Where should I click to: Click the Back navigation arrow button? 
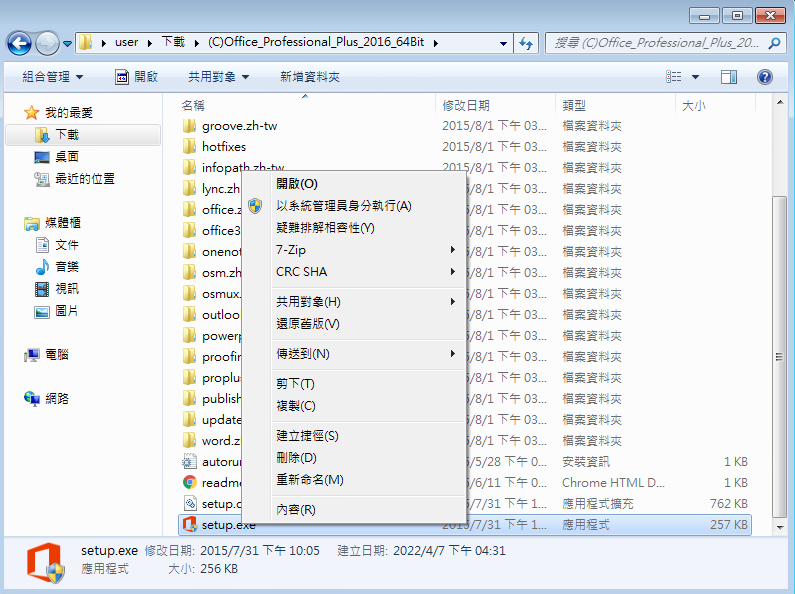click(20, 43)
